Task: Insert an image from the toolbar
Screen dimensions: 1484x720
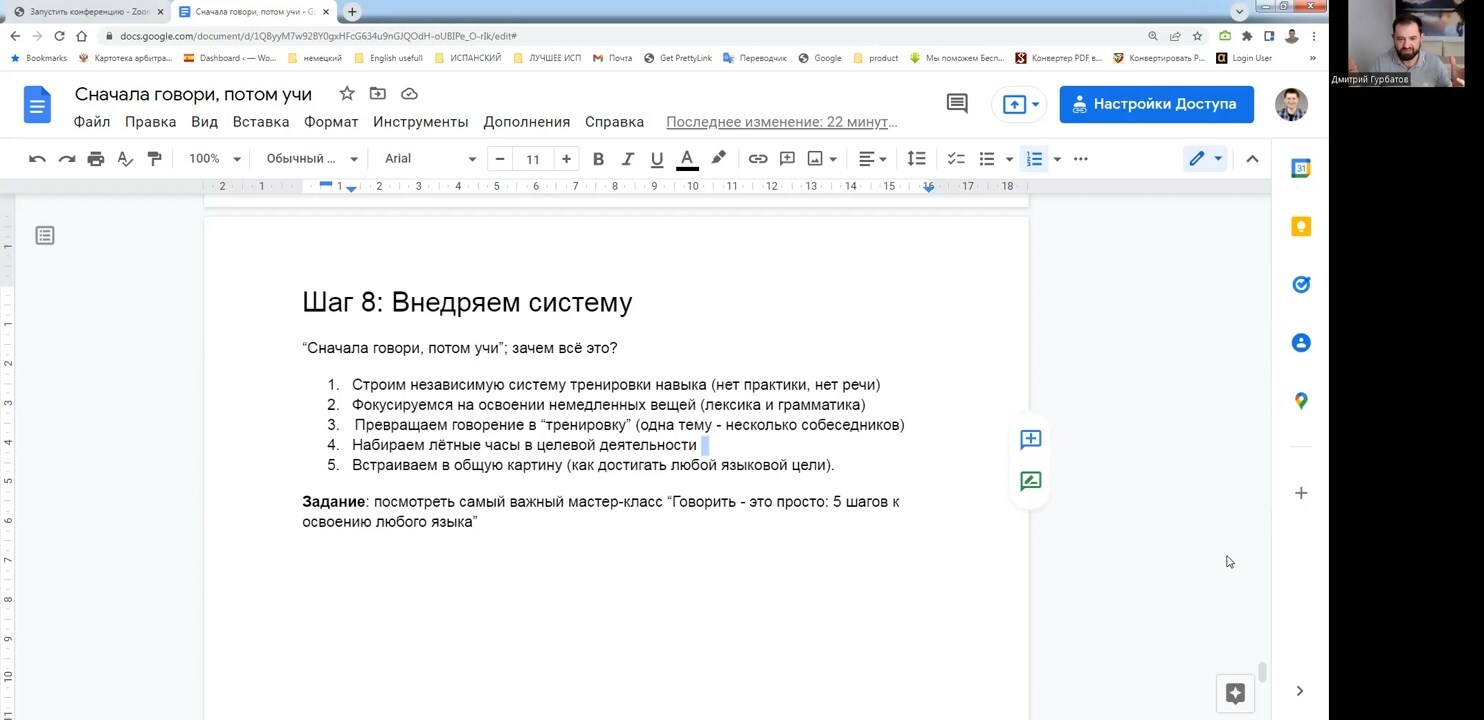Action: coord(815,159)
